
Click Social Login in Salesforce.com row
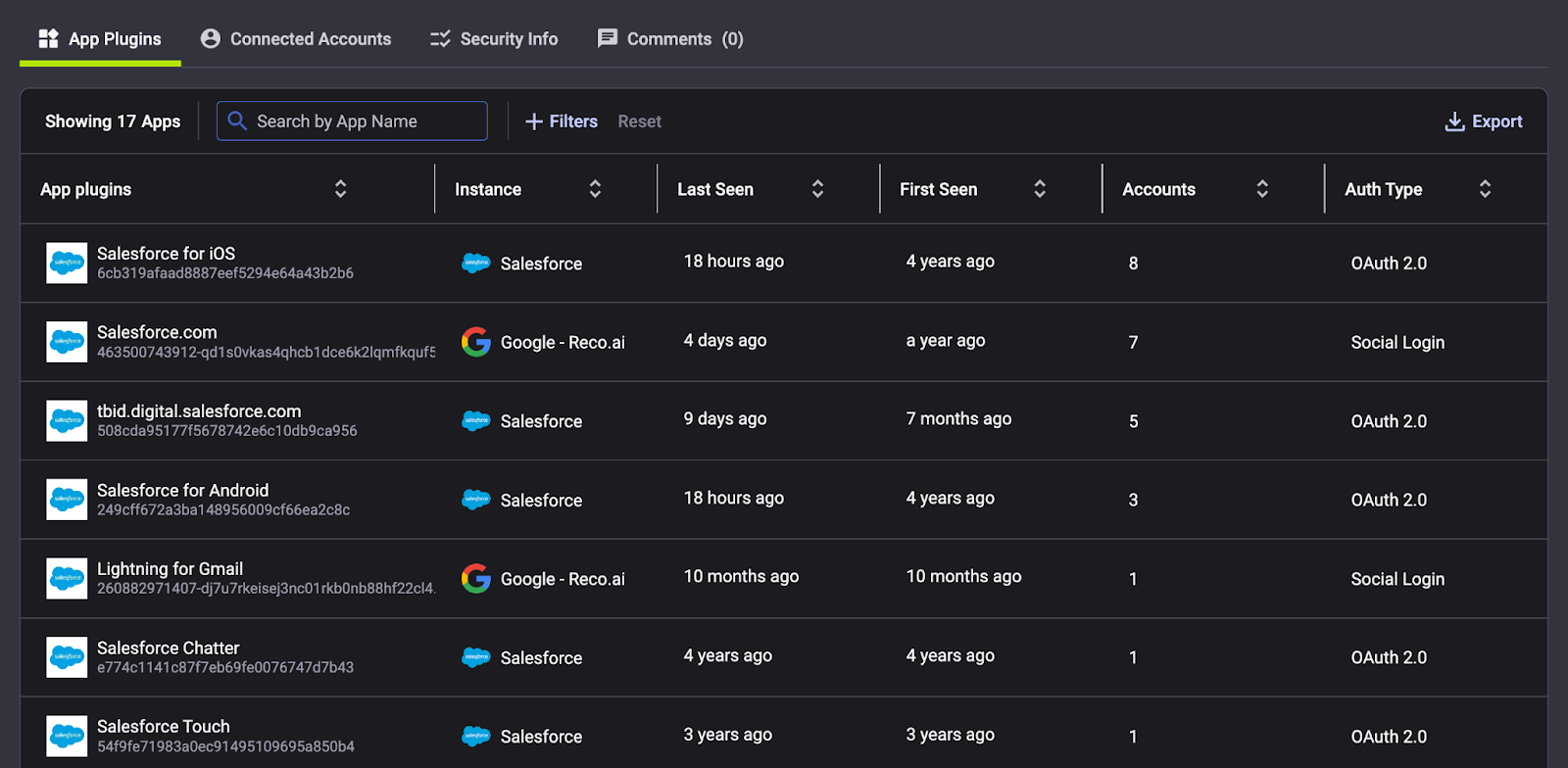coord(1397,342)
